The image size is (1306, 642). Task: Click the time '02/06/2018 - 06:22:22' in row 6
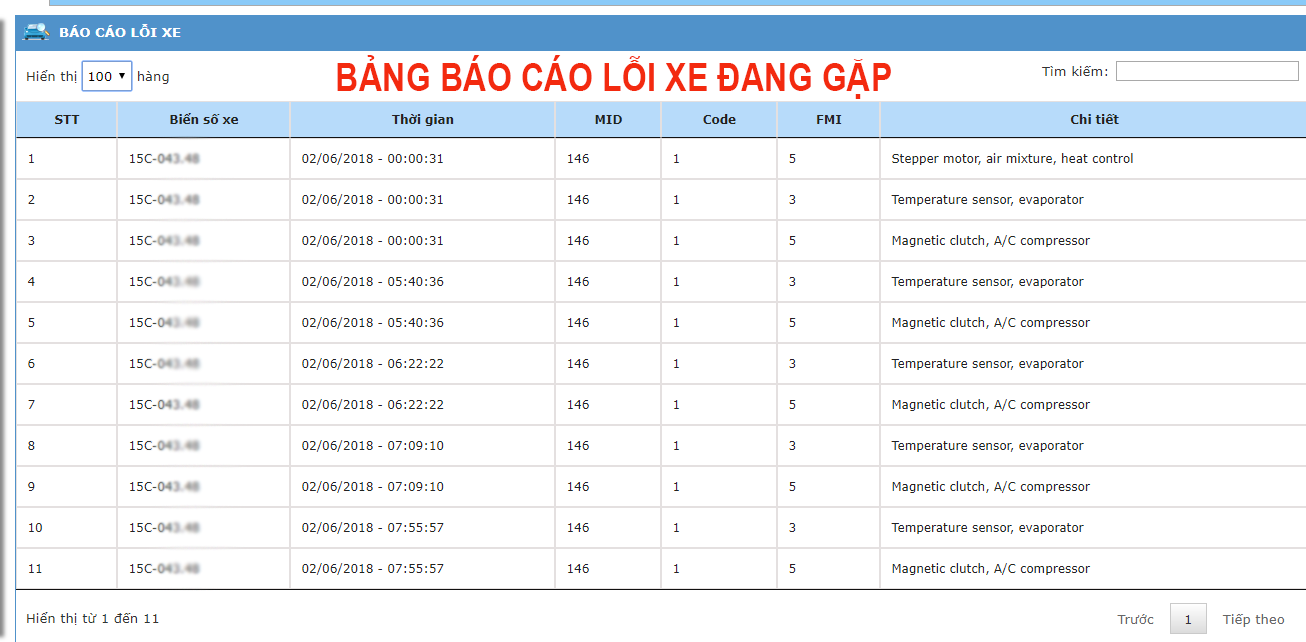372,364
